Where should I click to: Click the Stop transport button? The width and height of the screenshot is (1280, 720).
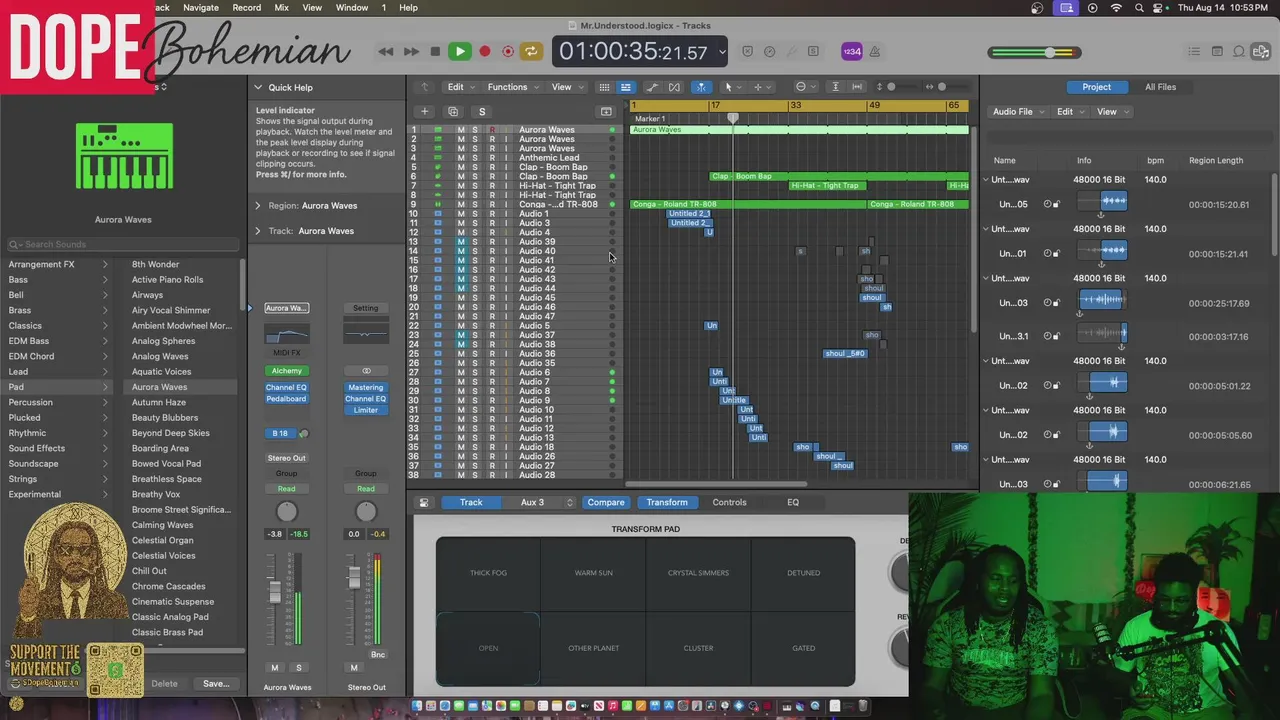tap(435, 51)
